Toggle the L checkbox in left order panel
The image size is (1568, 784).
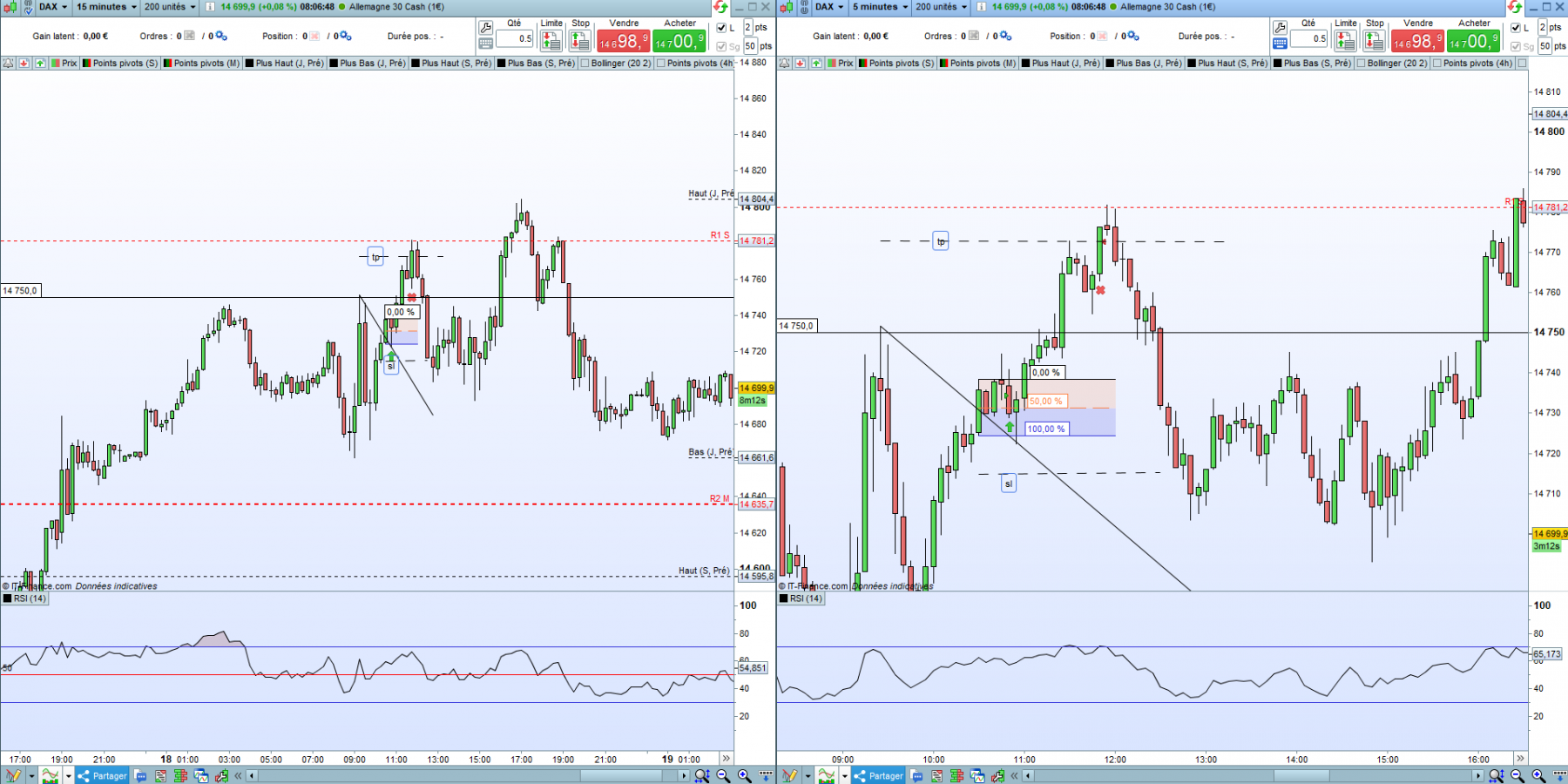721,28
